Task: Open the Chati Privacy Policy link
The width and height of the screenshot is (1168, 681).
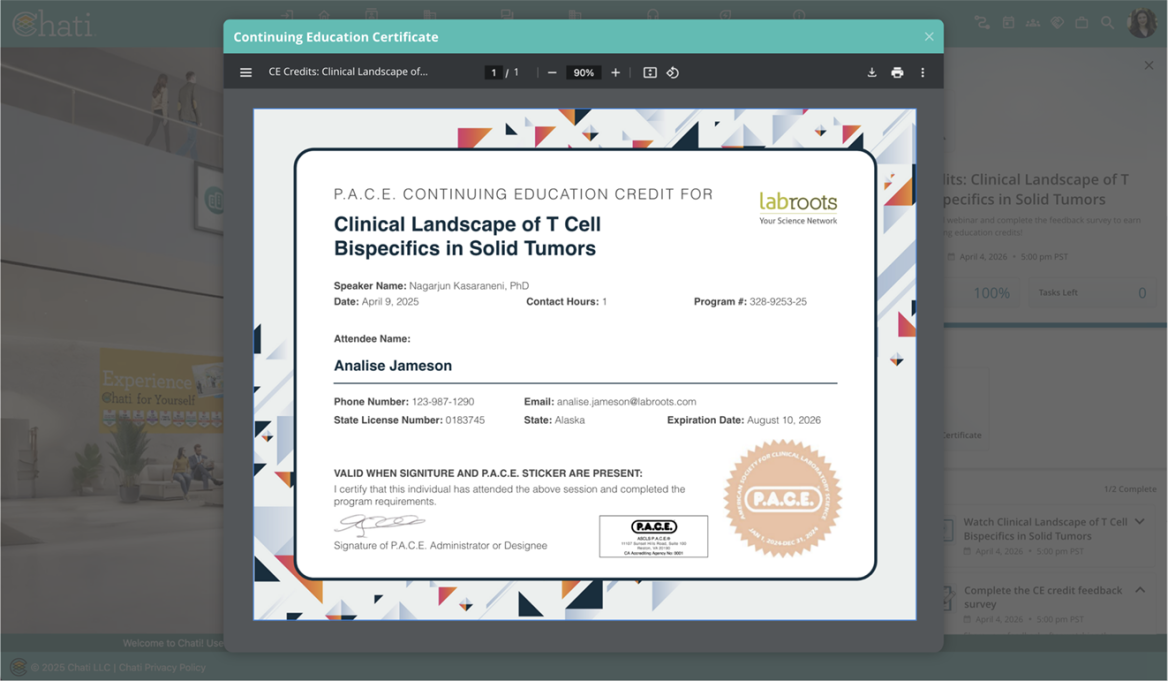Action: 162,668
